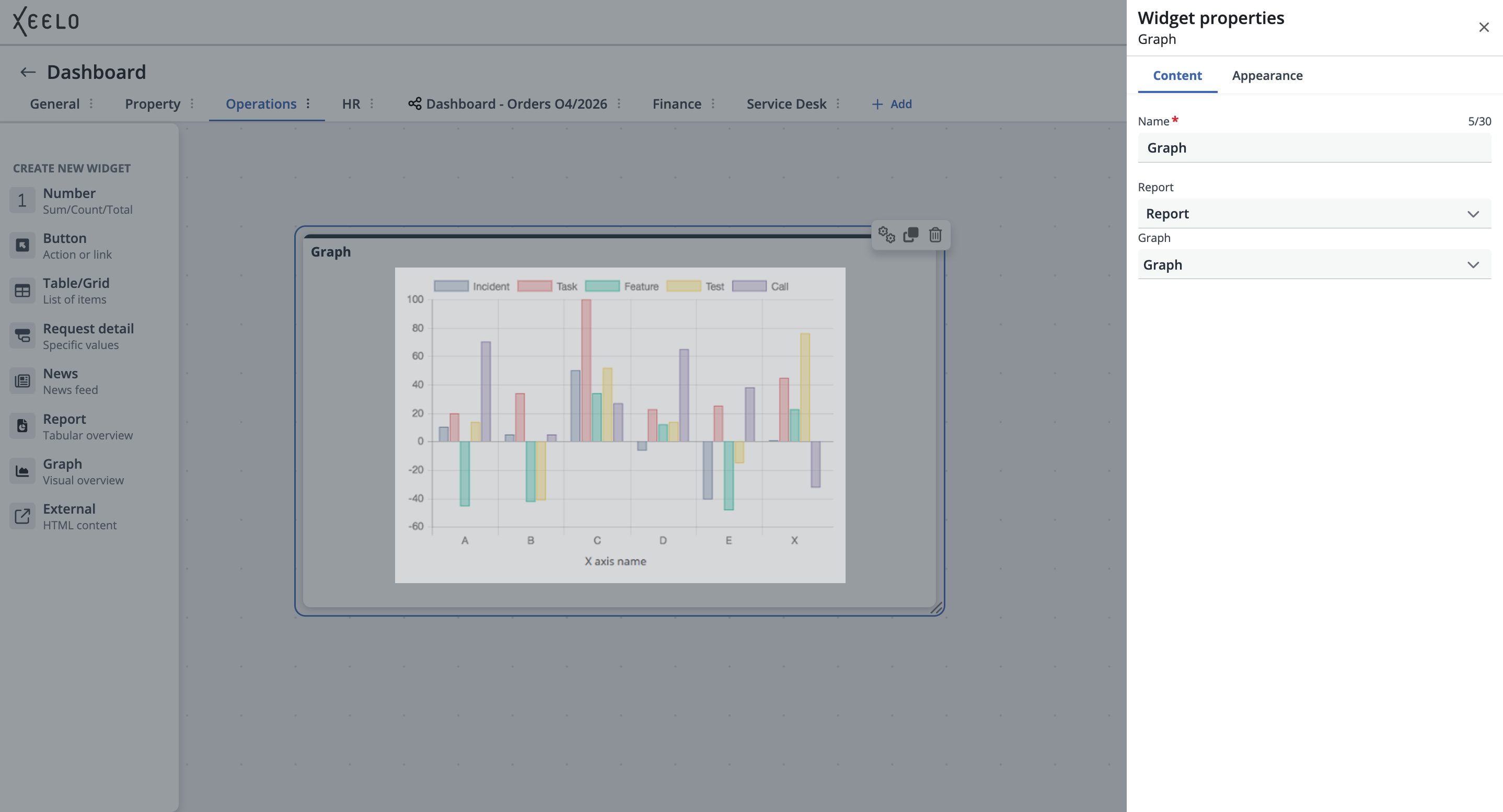Add a new dashboard tab

click(x=891, y=104)
